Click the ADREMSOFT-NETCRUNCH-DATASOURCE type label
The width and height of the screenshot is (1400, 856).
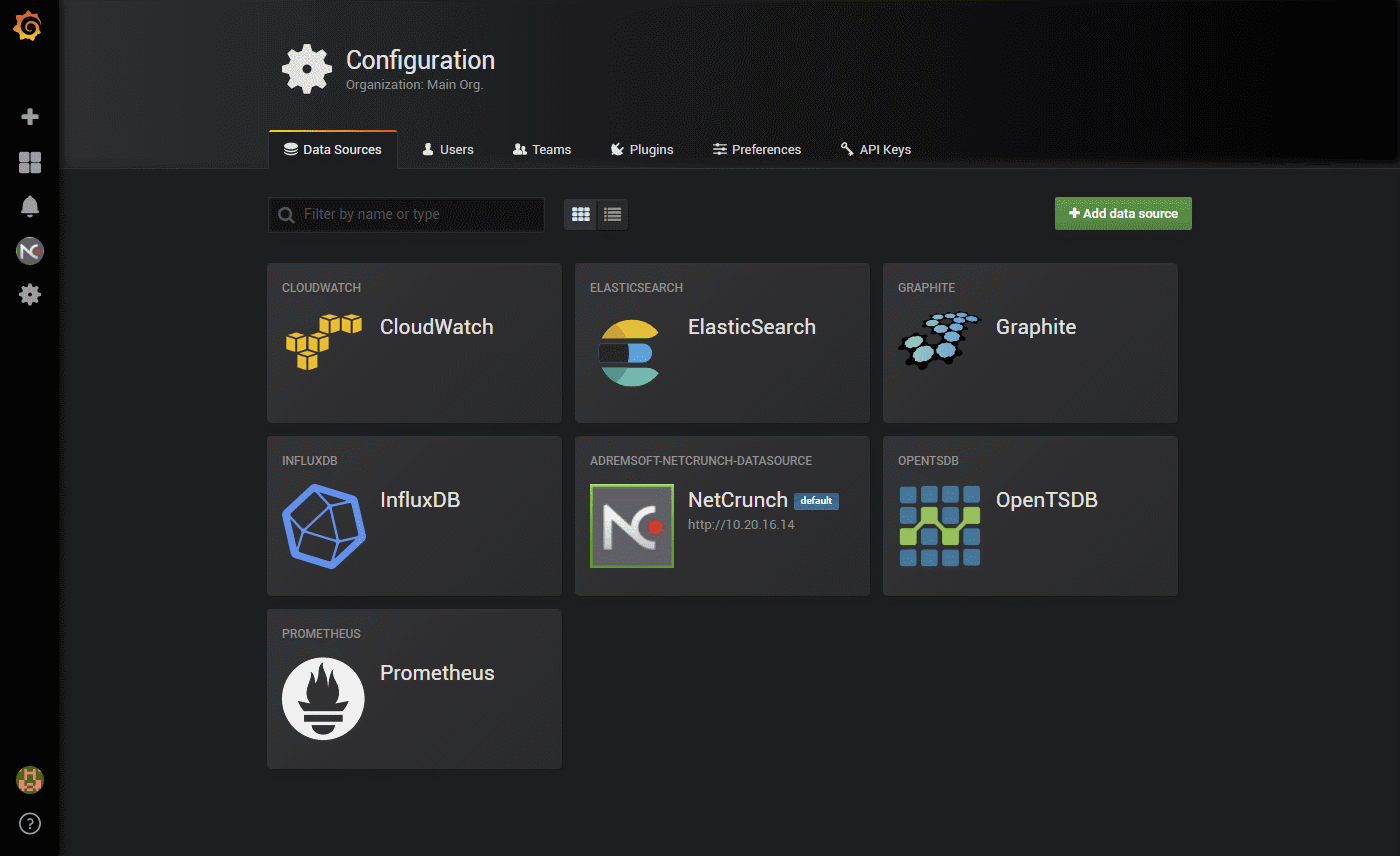[701, 461]
